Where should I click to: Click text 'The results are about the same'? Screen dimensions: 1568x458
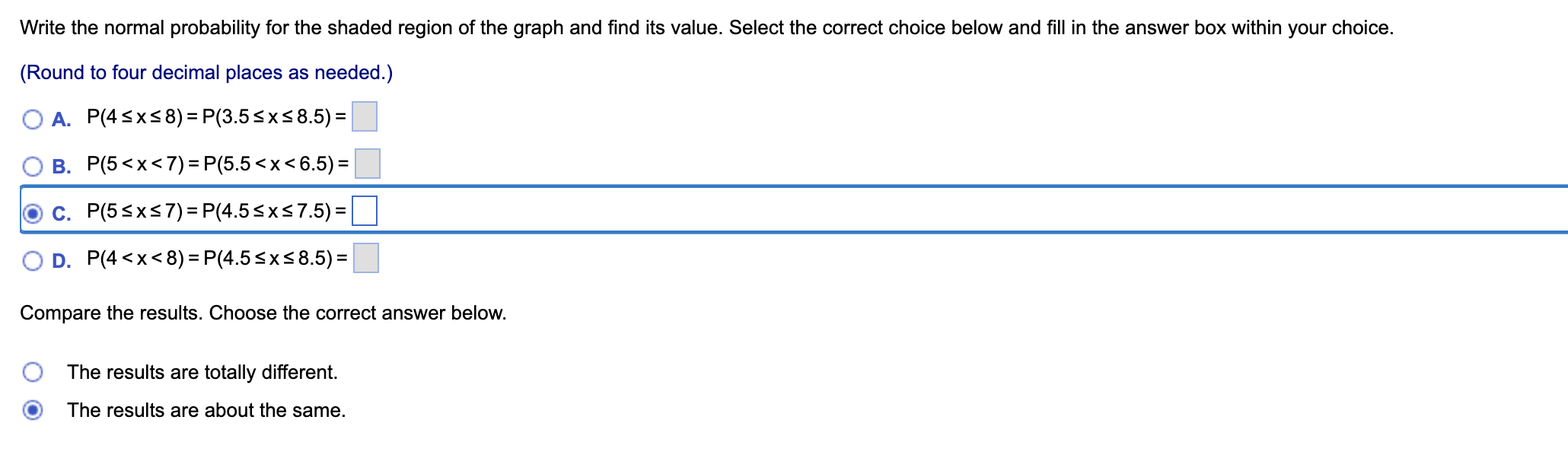point(206,410)
